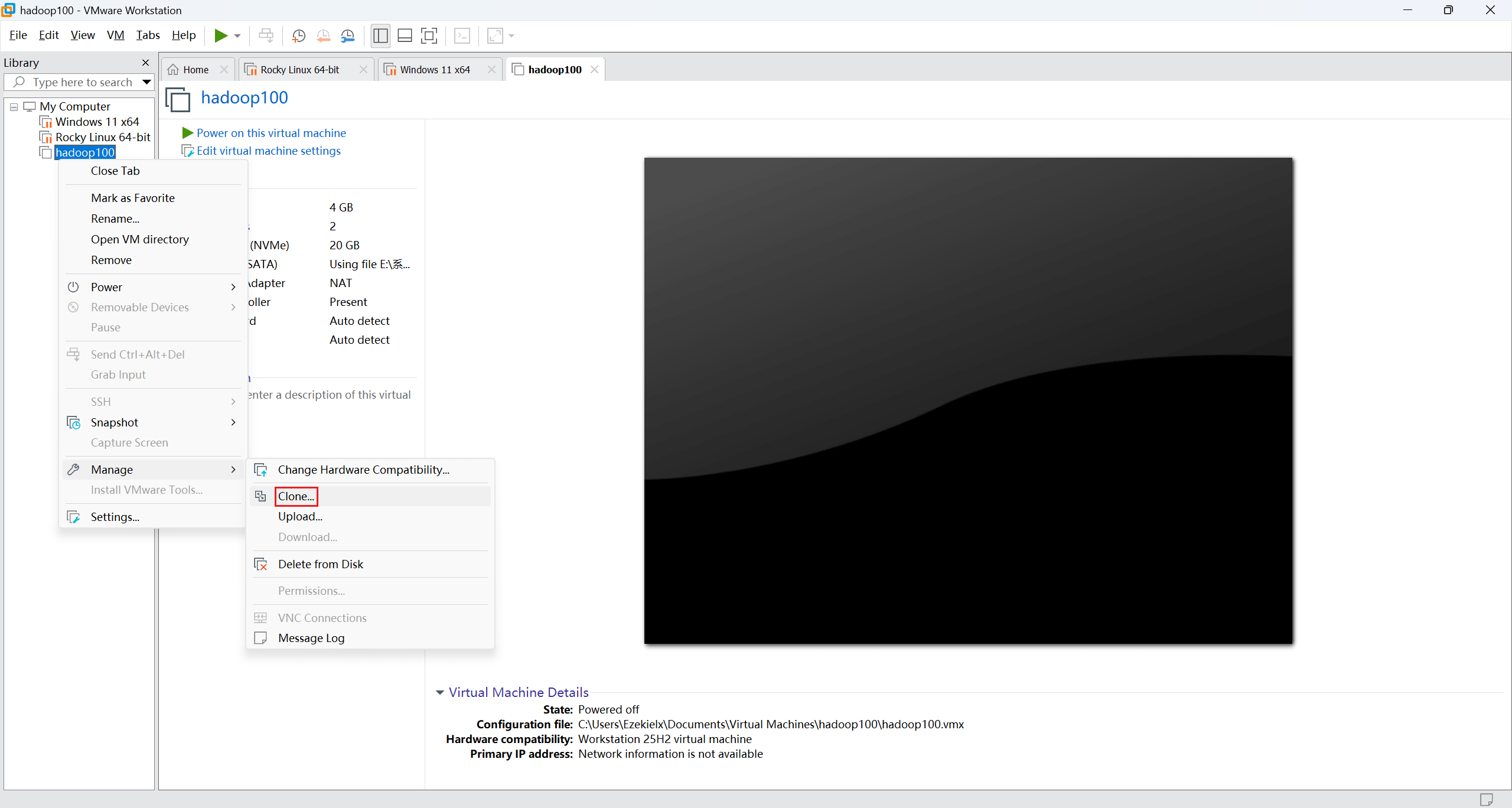Image resolution: width=1512 pixels, height=808 pixels.
Task: Click Change Hardware Compatibility icon
Action: (260, 470)
